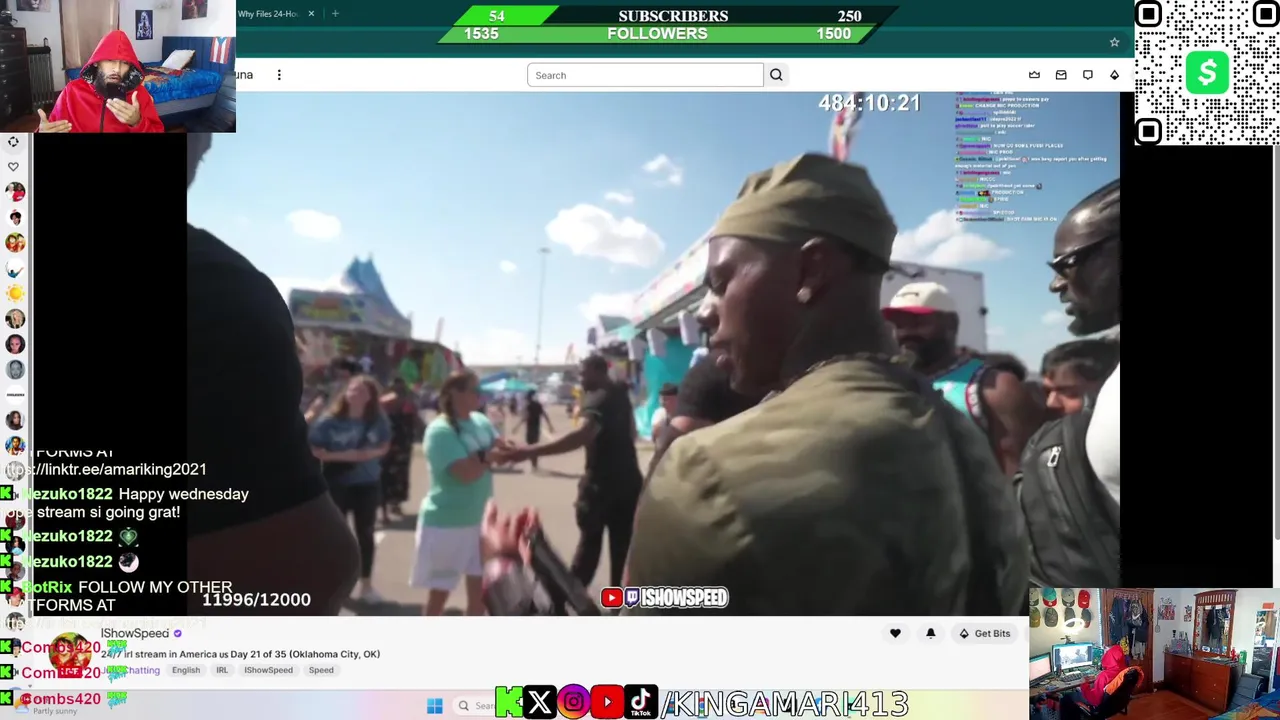1280x720 pixels.
Task: Close the 'Why Files 24-Hour' browser tab
Action: point(311,14)
